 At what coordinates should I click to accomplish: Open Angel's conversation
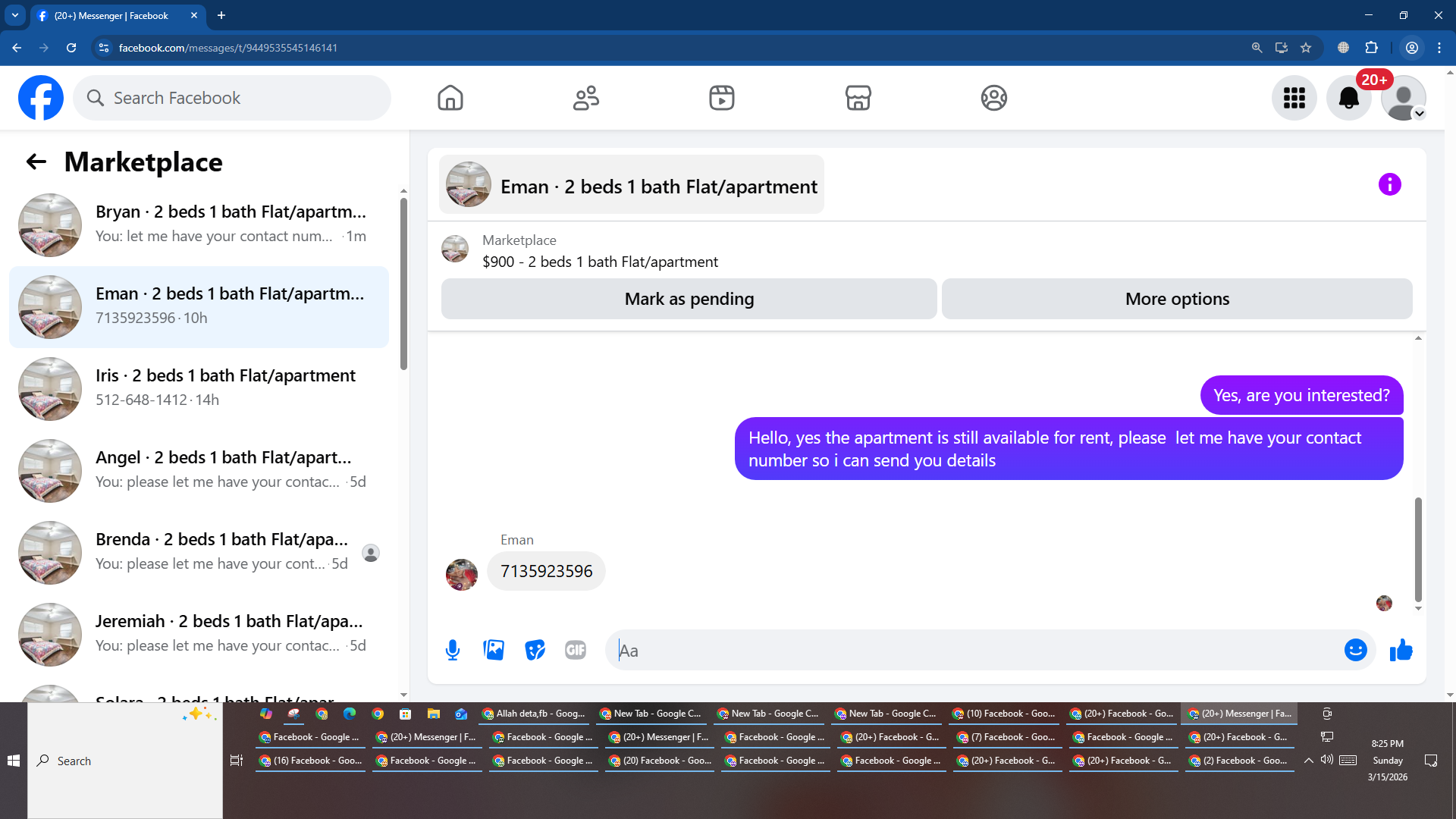point(199,470)
